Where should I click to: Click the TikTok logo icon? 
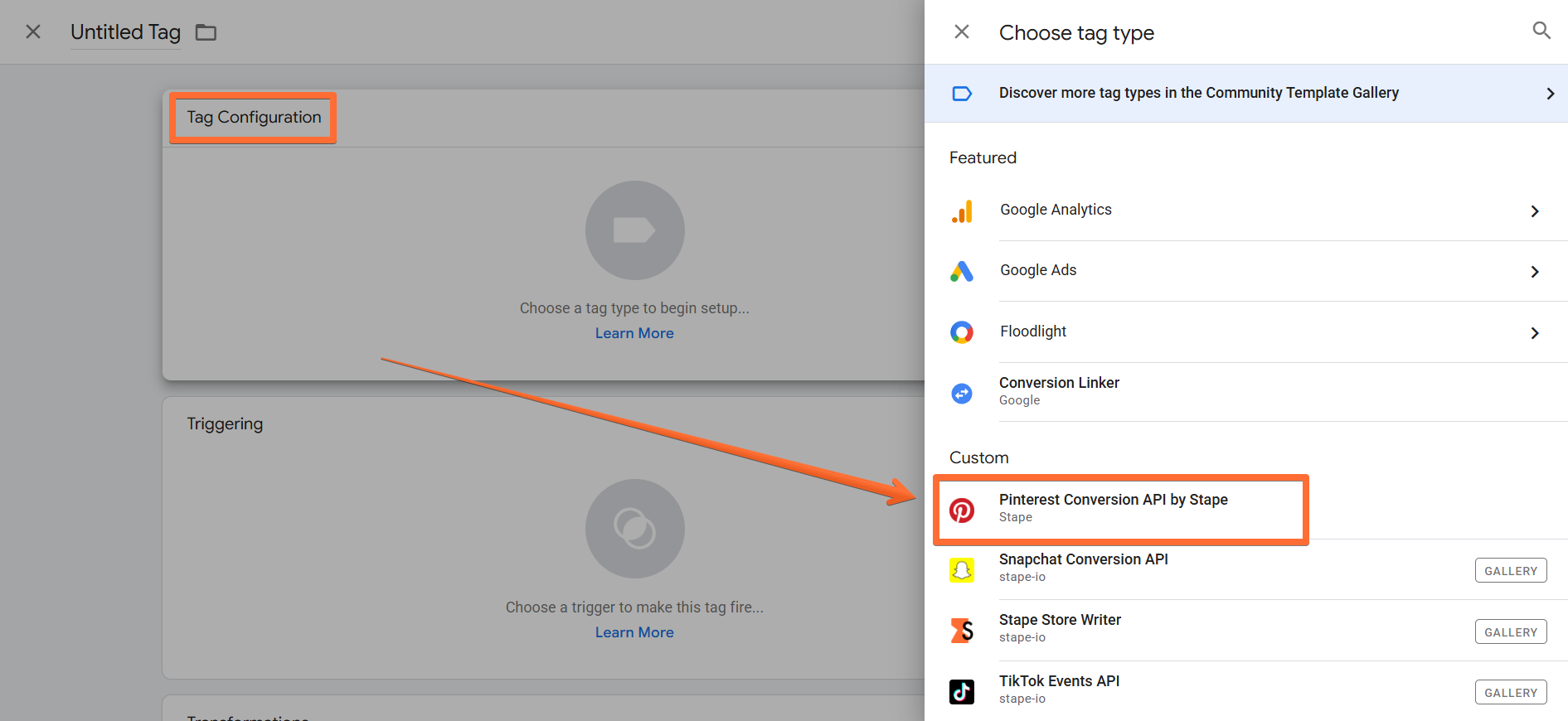[962, 691]
